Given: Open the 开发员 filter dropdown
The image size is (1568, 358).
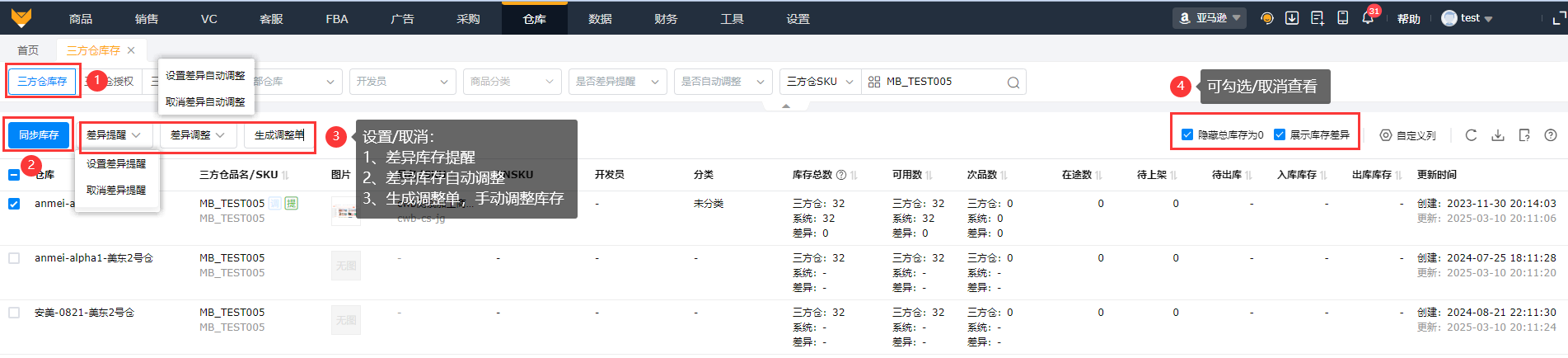Looking at the screenshot, I should (x=403, y=82).
